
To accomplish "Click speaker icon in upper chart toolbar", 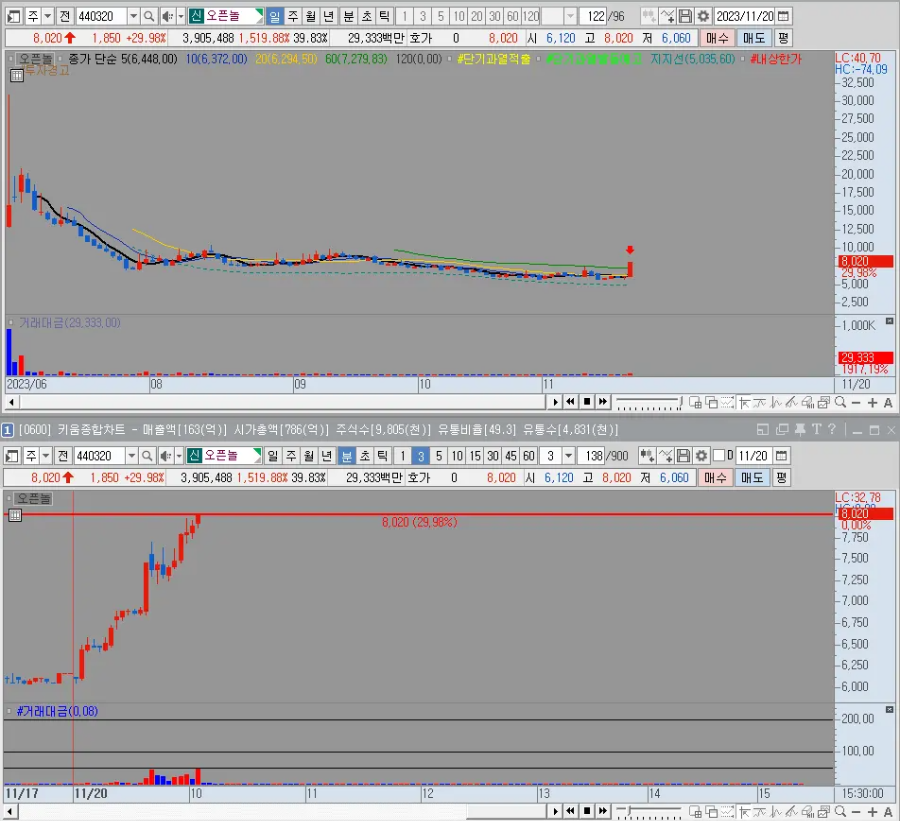I will [x=166, y=16].
